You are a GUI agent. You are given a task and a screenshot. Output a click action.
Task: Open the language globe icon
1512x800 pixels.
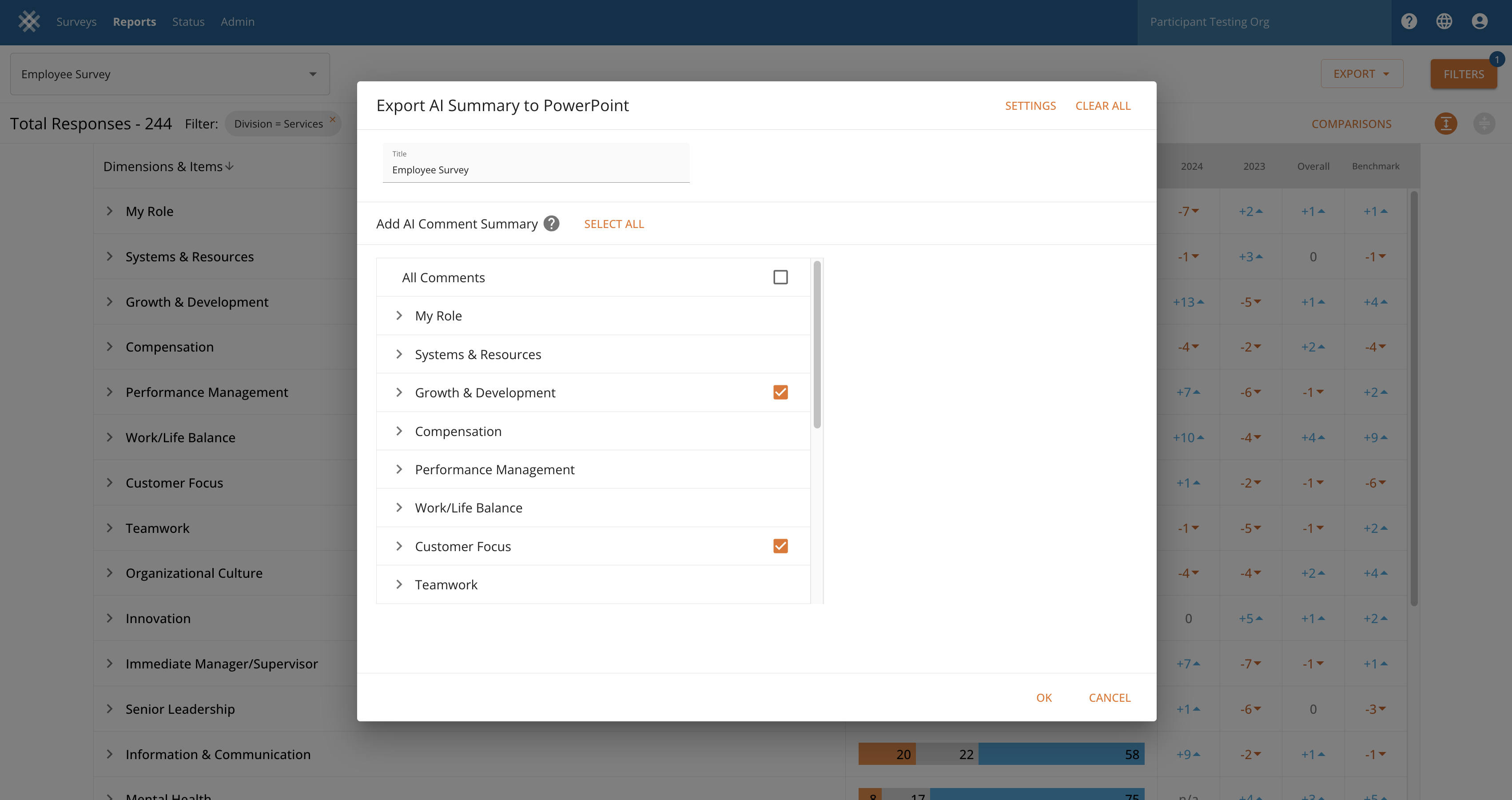click(1444, 22)
